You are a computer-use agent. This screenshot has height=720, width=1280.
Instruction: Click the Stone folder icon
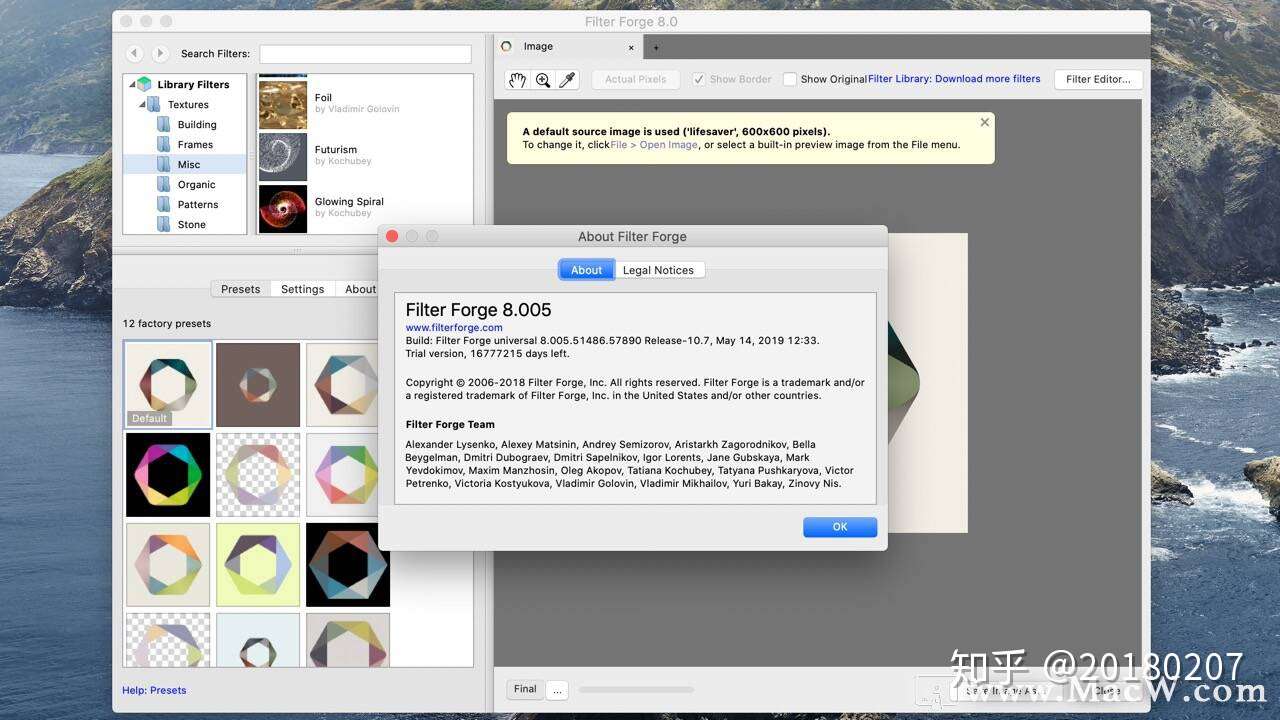pyautogui.click(x=163, y=224)
